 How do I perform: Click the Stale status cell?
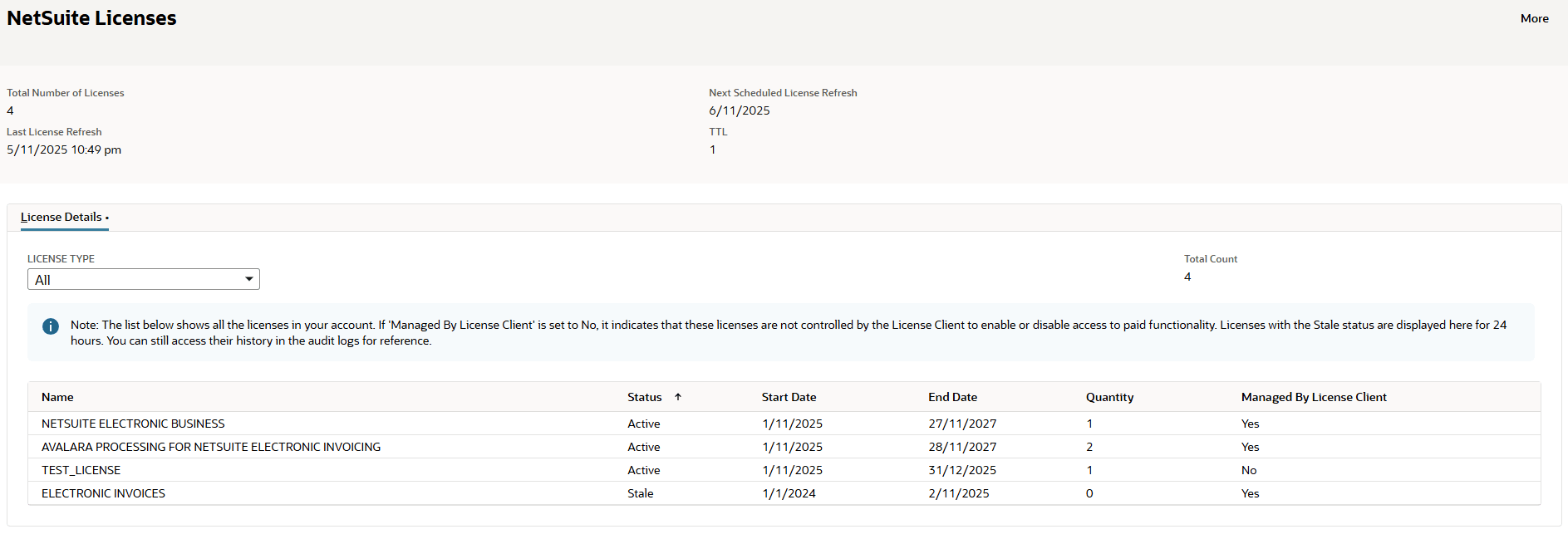tap(641, 493)
